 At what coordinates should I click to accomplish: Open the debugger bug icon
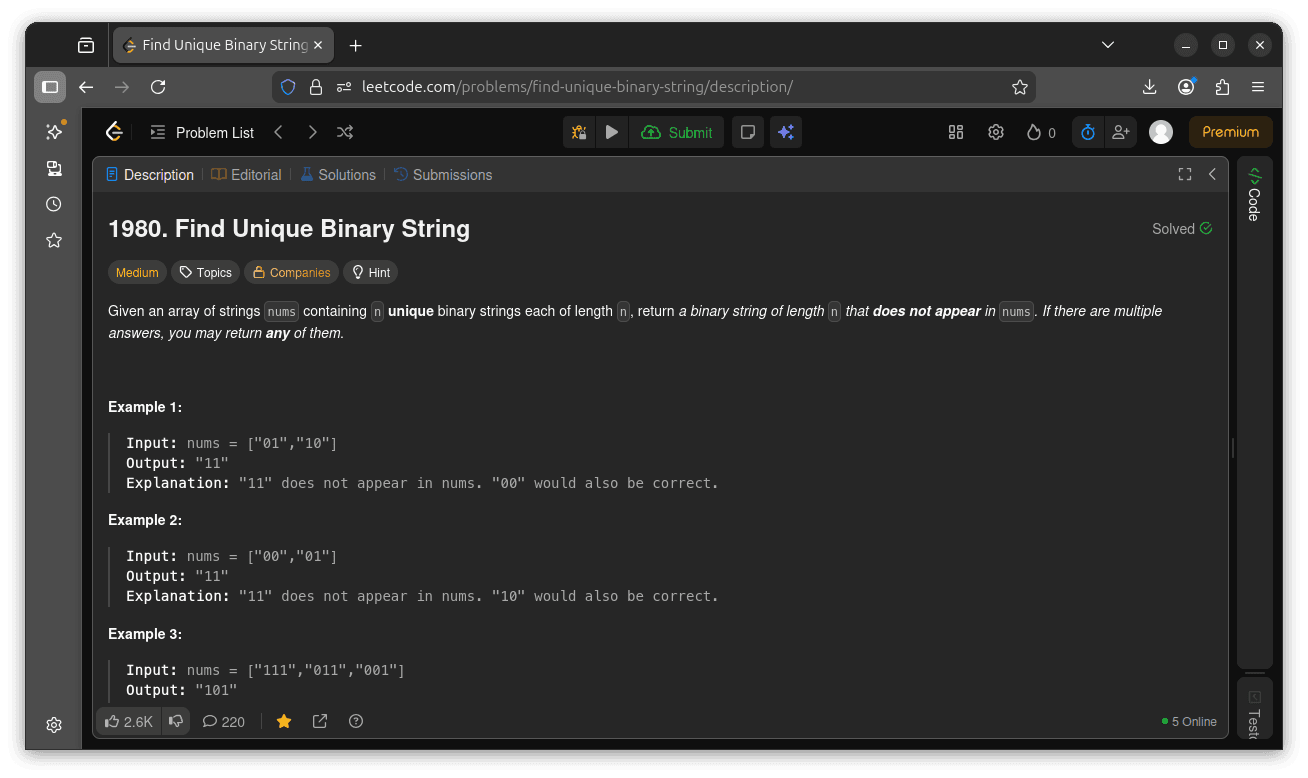579,132
